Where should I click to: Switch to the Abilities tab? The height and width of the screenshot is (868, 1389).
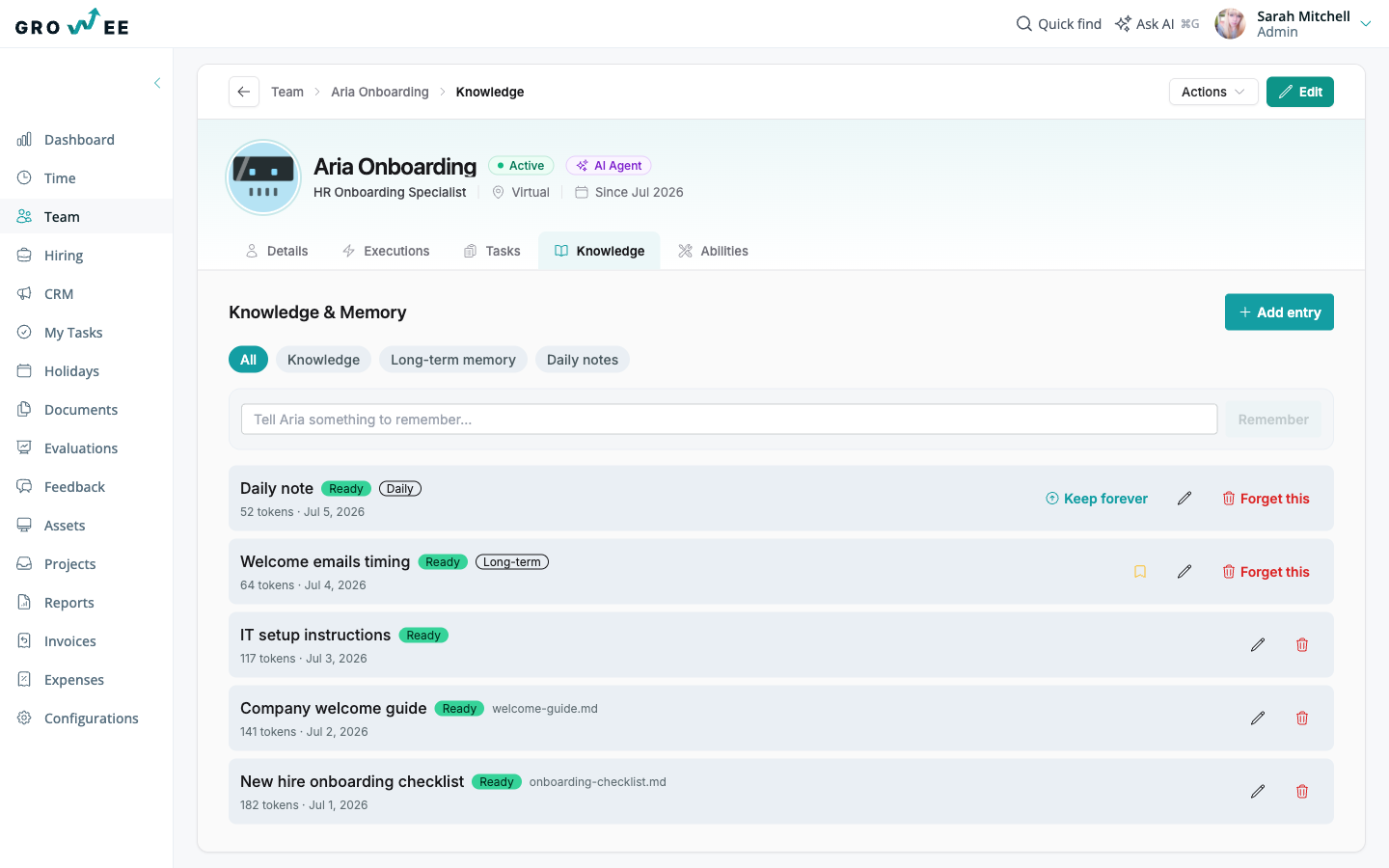pyautogui.click(x=713, y=251)
